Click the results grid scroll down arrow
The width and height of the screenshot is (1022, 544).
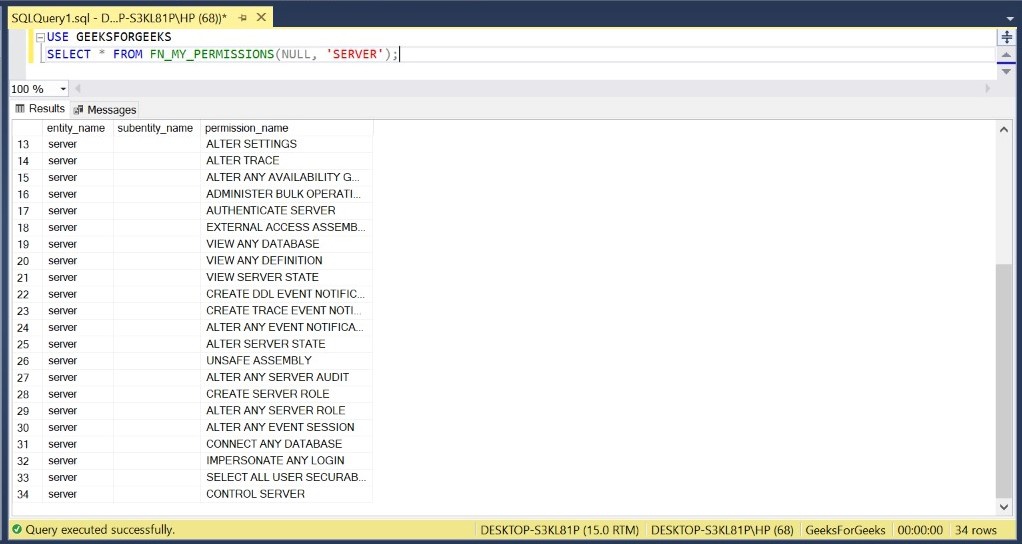point(1004,507)
